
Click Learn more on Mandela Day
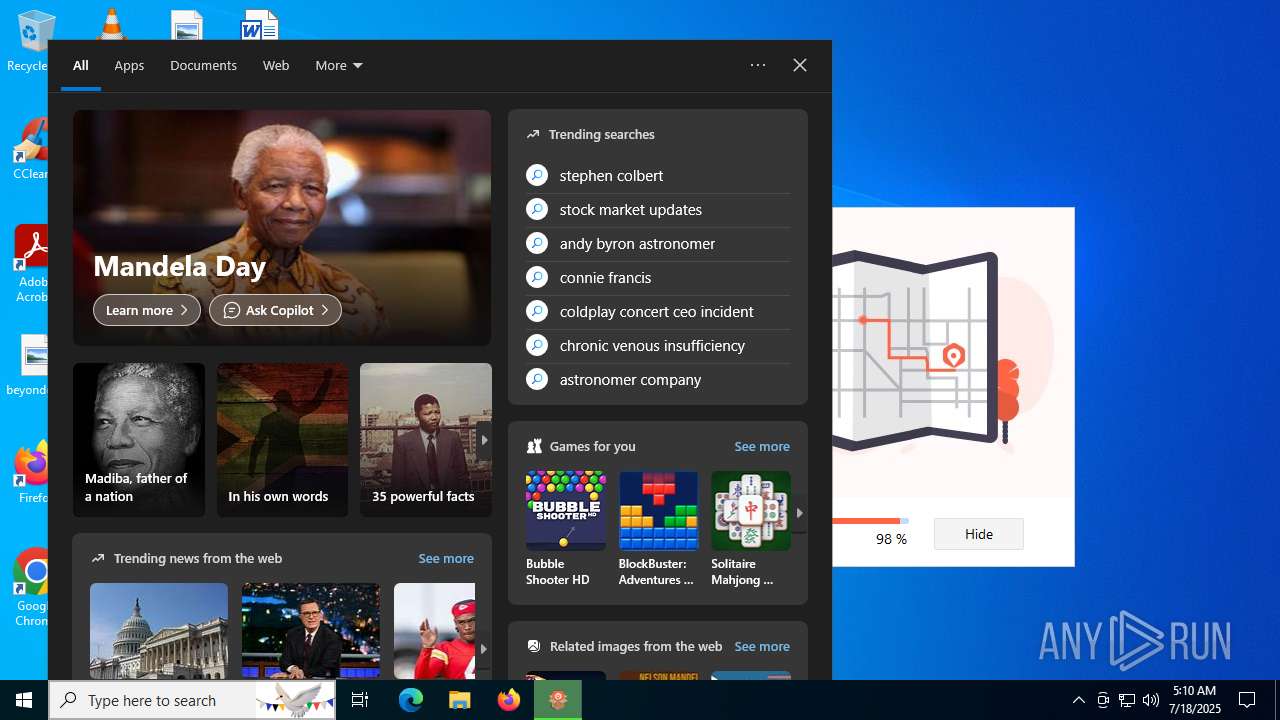(x=147, y=310)
